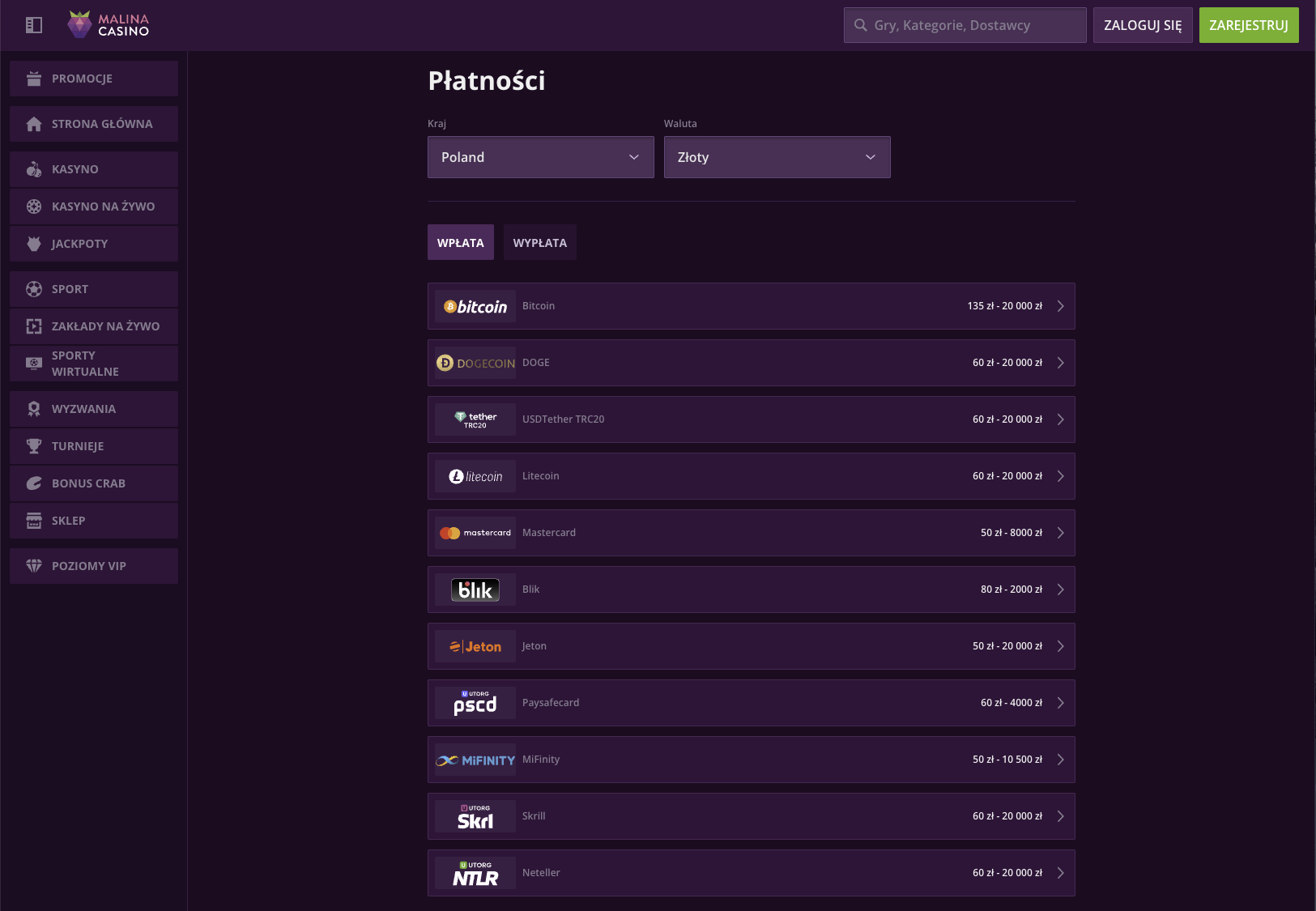Click the Jackpoty sidebar icon
1316x911 pixels.
pyautogui.click(x=34, y=244)
